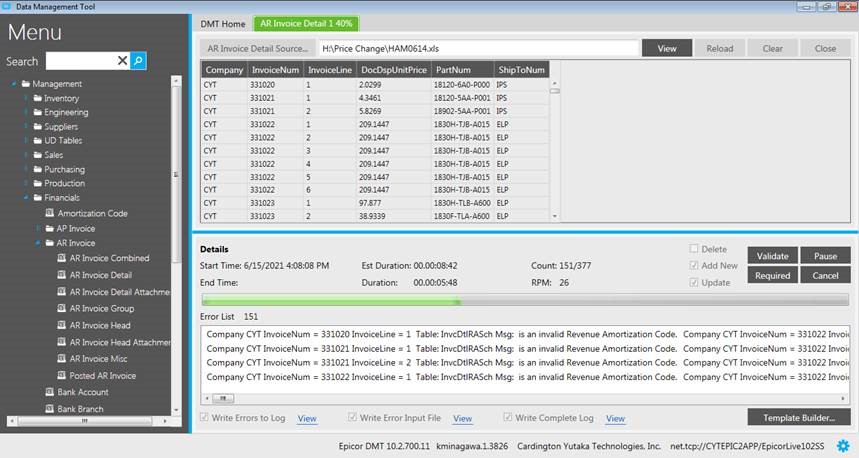Image resolution: width=859 pixels, height=458 pixels.
Task: Select the AR Invoice Detail 1 40% tab
Action: pos(306,24)
